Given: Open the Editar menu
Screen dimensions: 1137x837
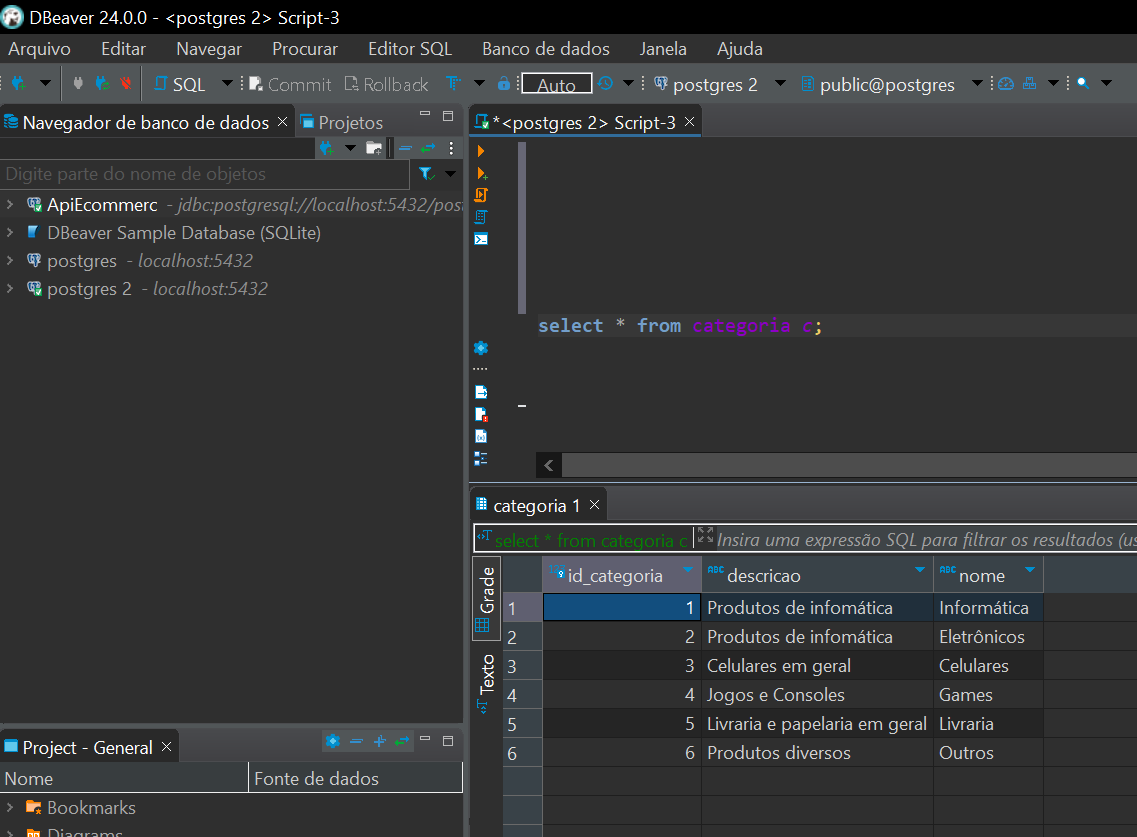Looking at the screenshot, I should 123,49.
